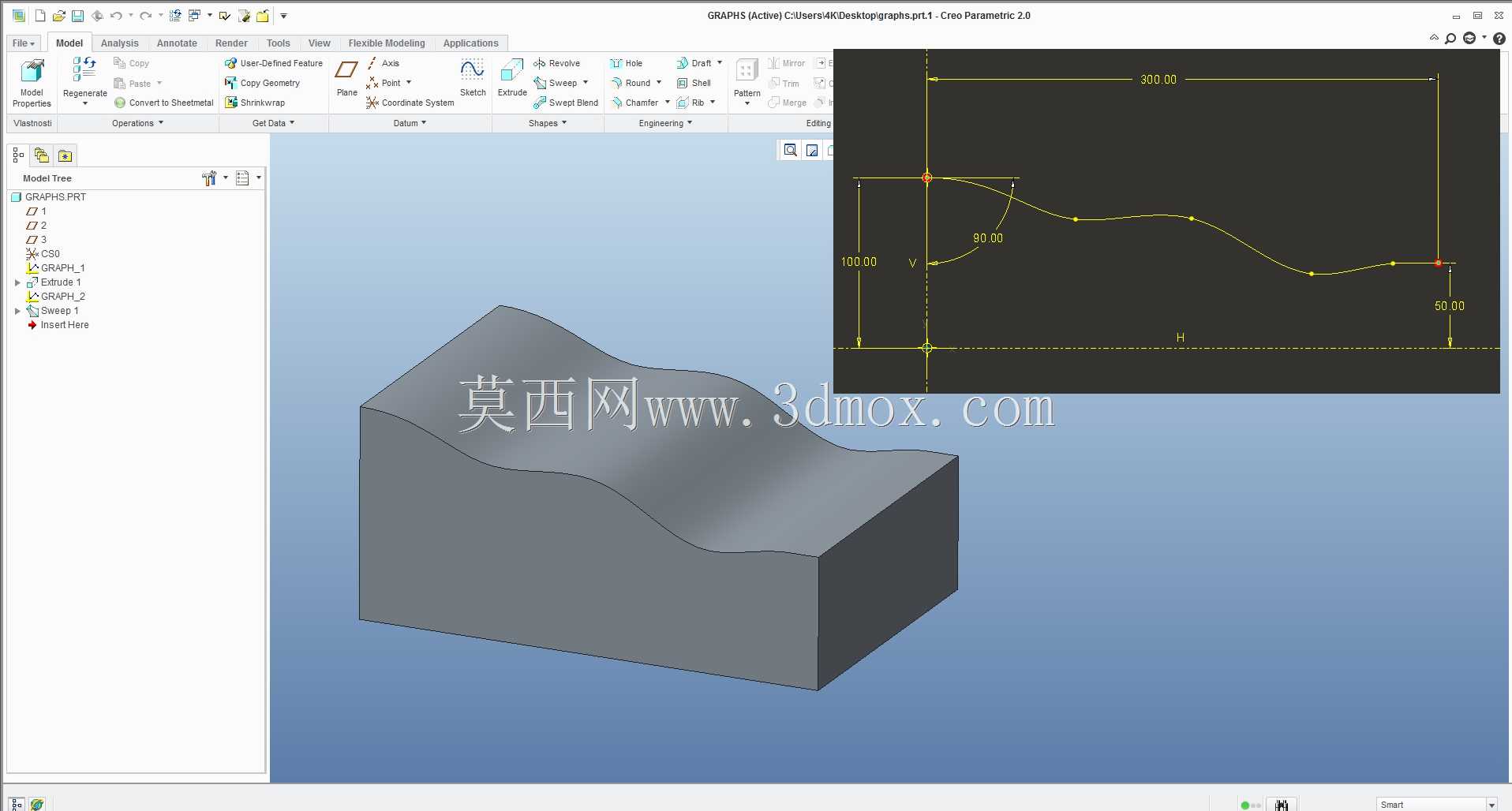Click the datum Axis tool
This screenshot has width=1512, height=811.
[x=383, y=63]
